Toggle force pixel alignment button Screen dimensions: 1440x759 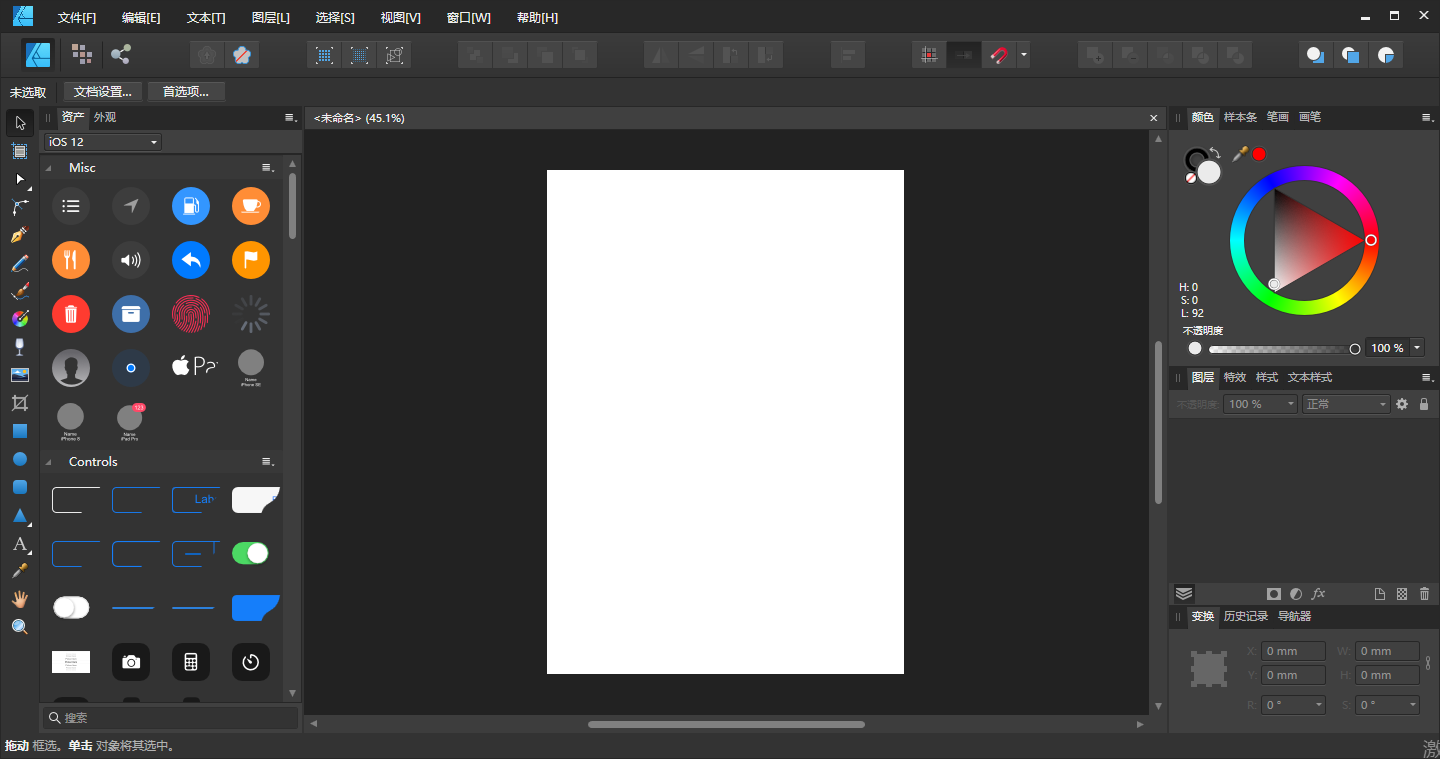pyautogui.click(x=930, y=55)
